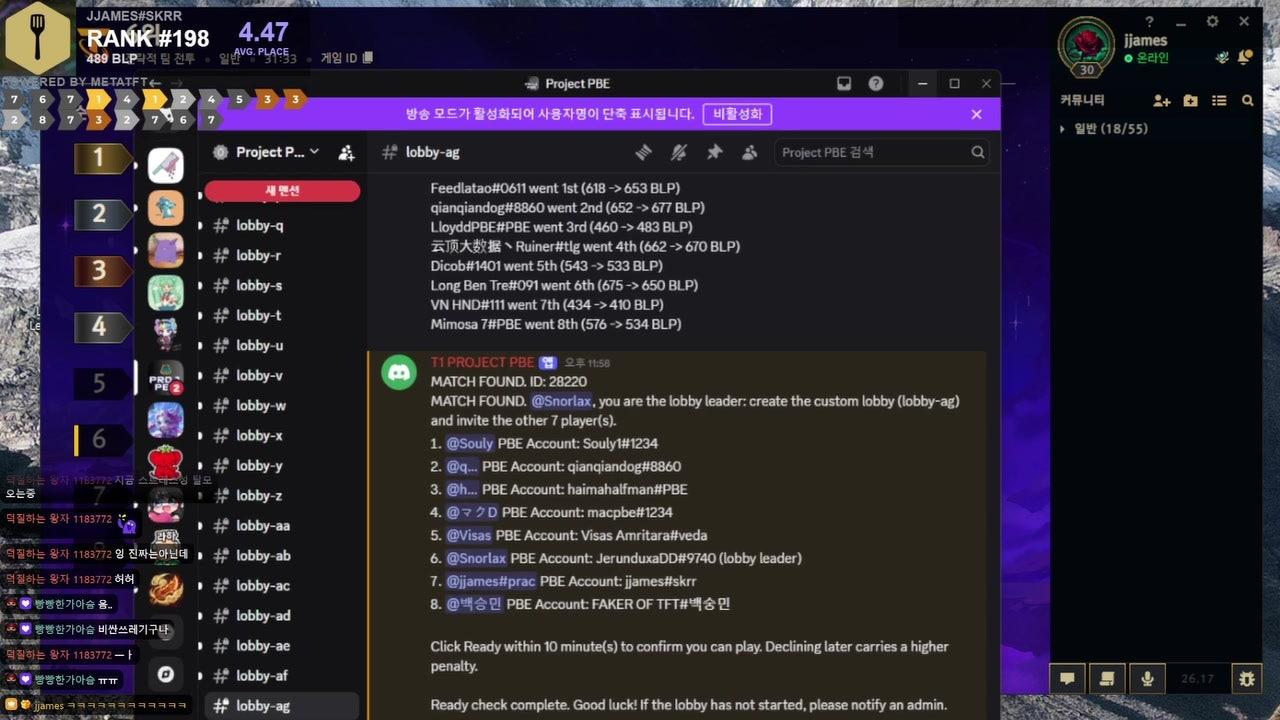Screen dimensions: 1280x720
Task: Open League client help question mark
Action: tap(1150, 21)
